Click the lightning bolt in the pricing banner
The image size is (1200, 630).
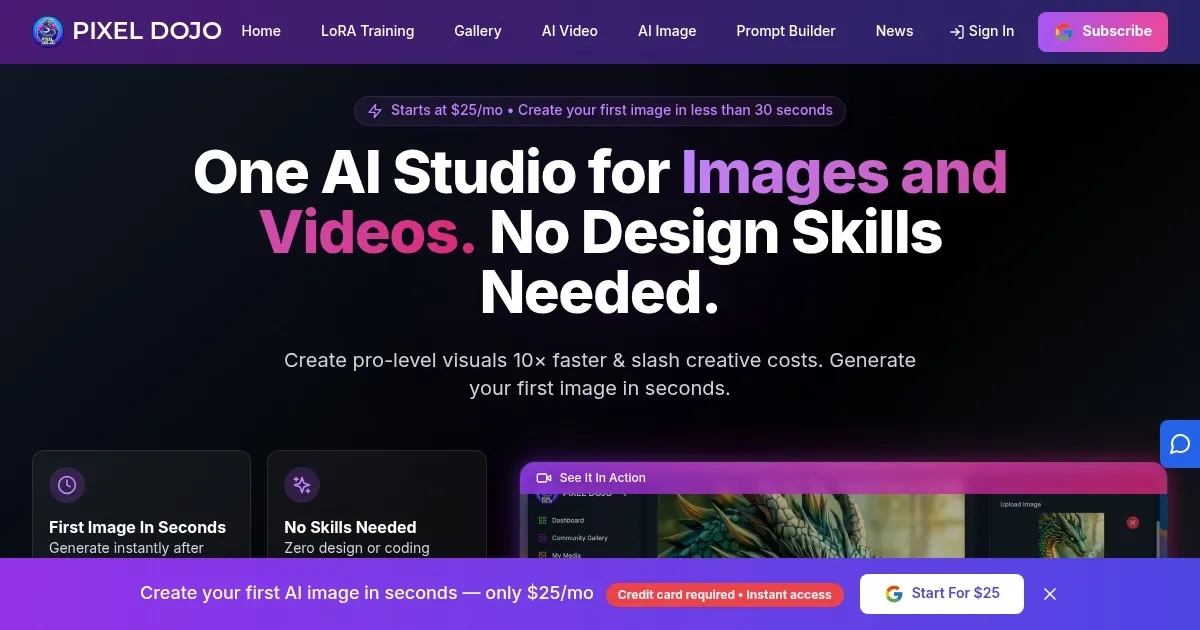point(376,110)
